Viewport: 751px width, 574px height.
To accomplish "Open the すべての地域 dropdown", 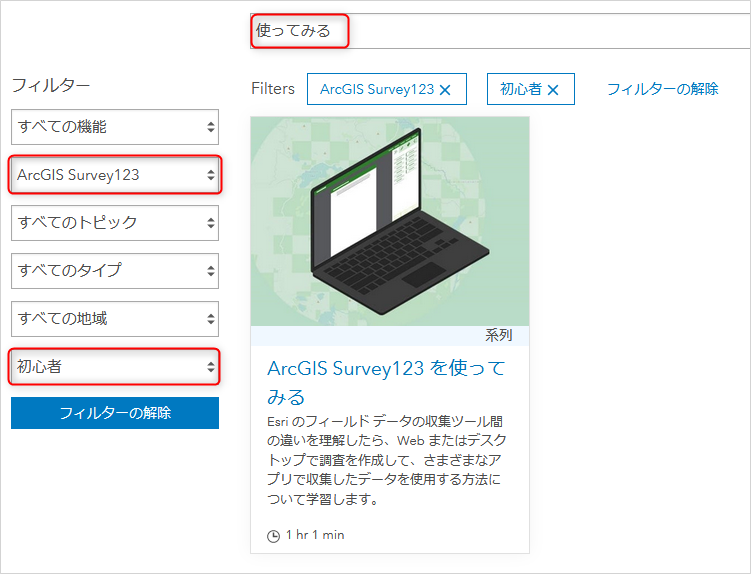I will 115,319.
